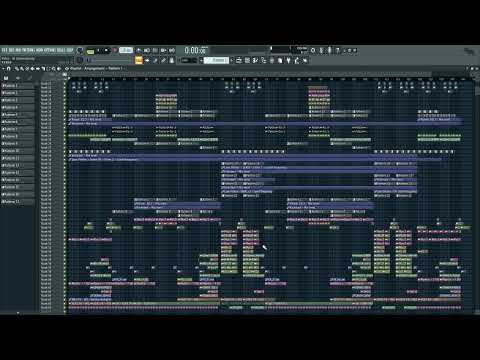Open the EDIT menu

[12, 50]
